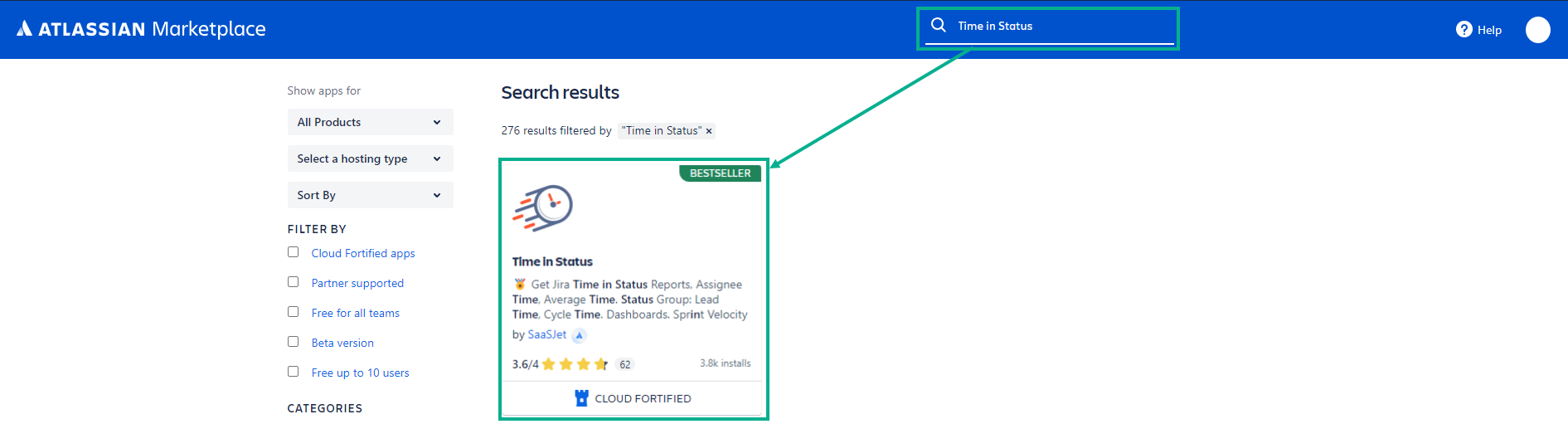Expand the Select a hosting type dropdown

(x=371, y=158)
